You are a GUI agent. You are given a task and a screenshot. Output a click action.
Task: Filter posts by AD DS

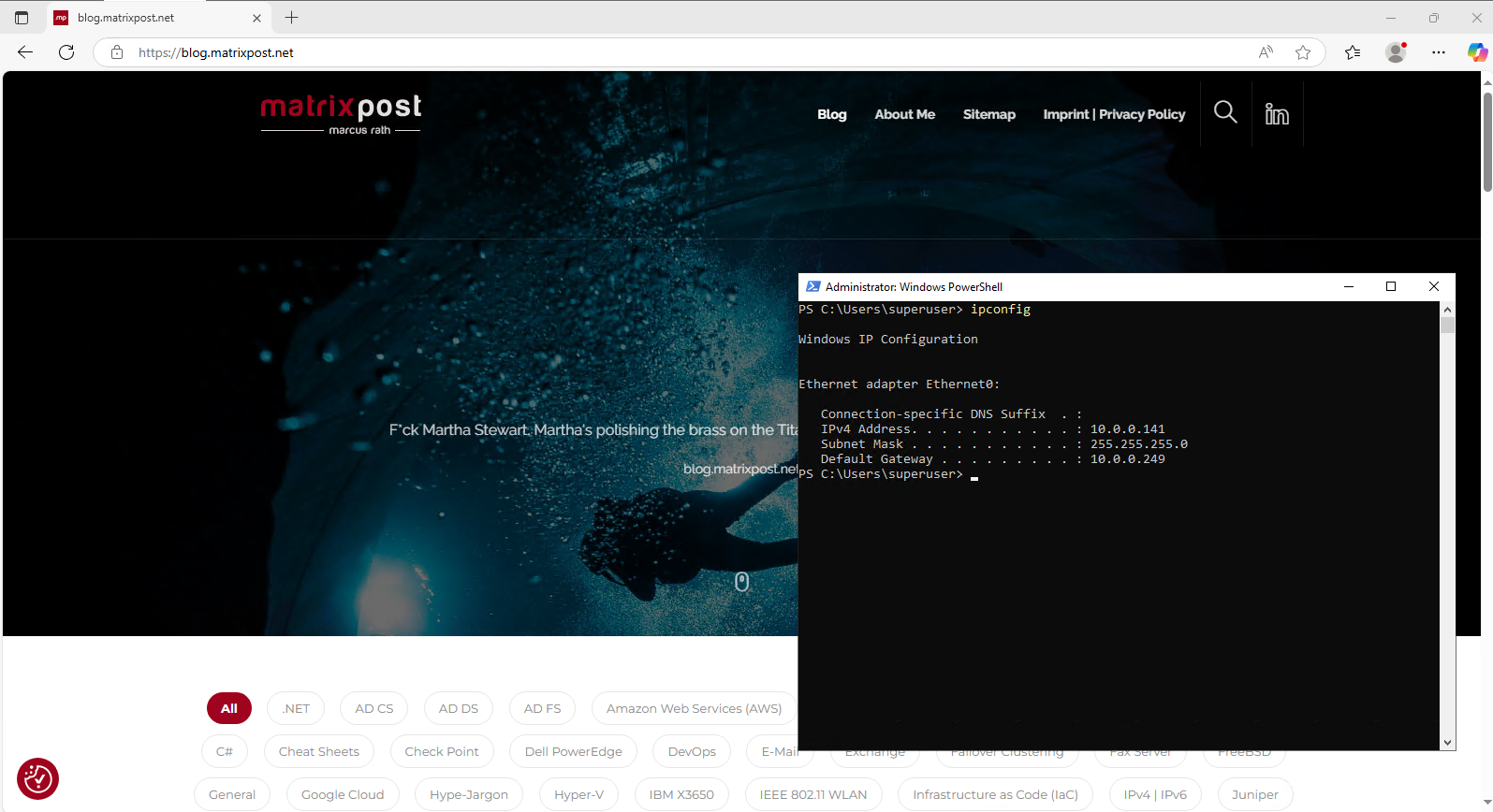[x=459, y=708]
